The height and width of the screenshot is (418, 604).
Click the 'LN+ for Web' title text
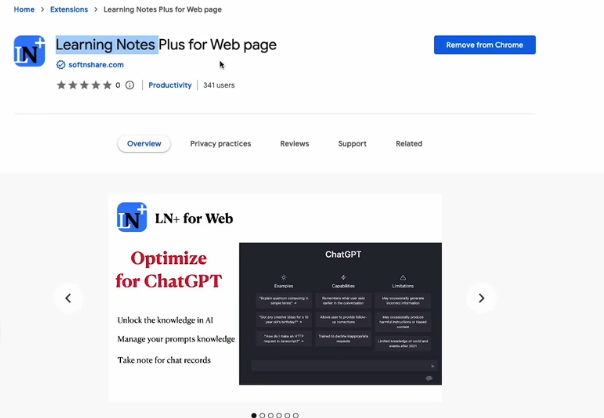[x=194, y=218]
